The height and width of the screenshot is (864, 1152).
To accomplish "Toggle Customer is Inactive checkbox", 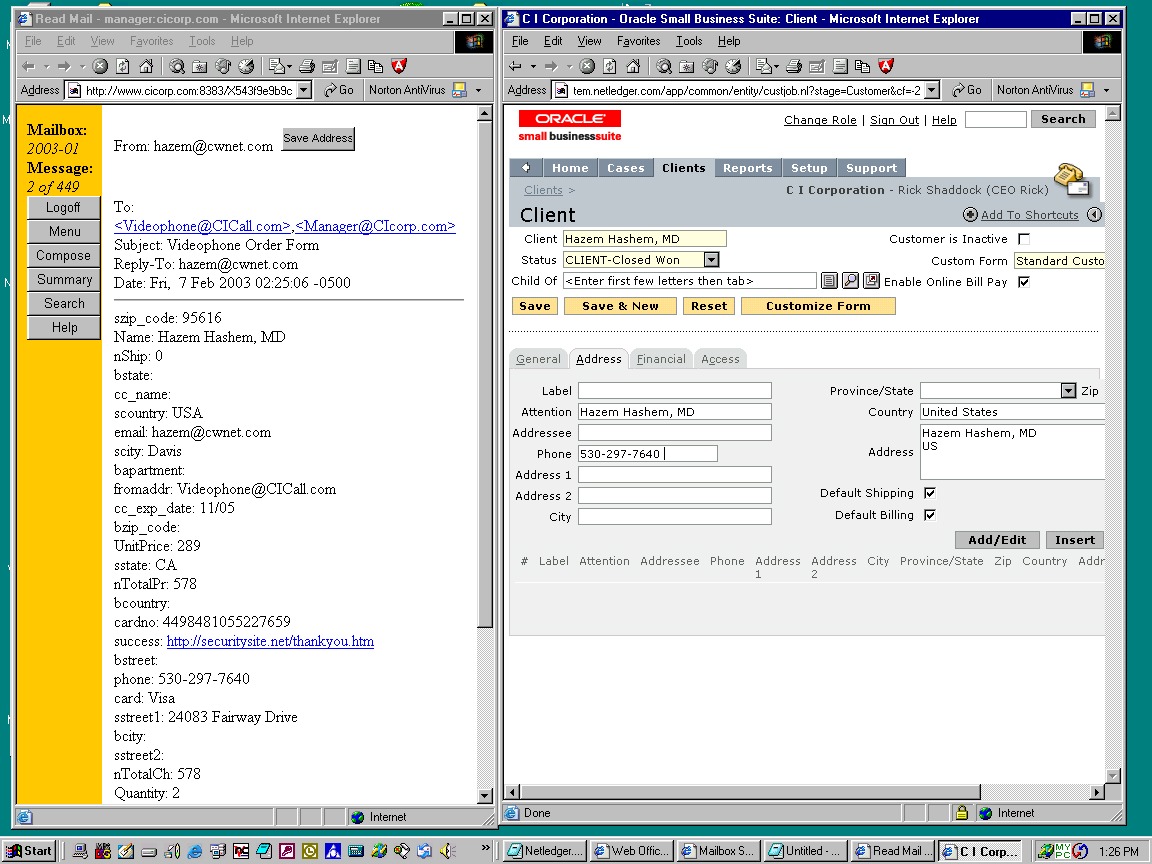I will [1023, 239].
